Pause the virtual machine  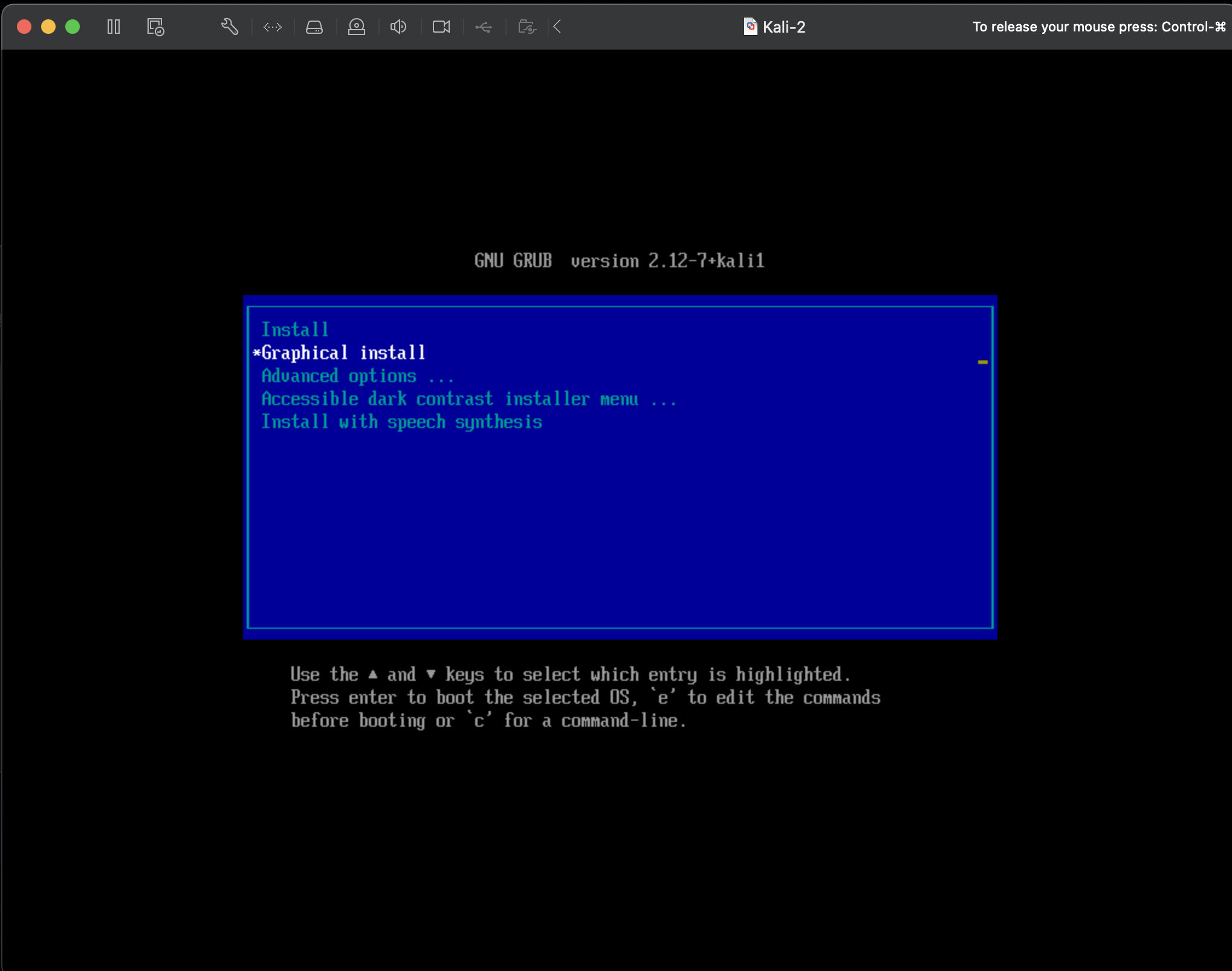113,27
